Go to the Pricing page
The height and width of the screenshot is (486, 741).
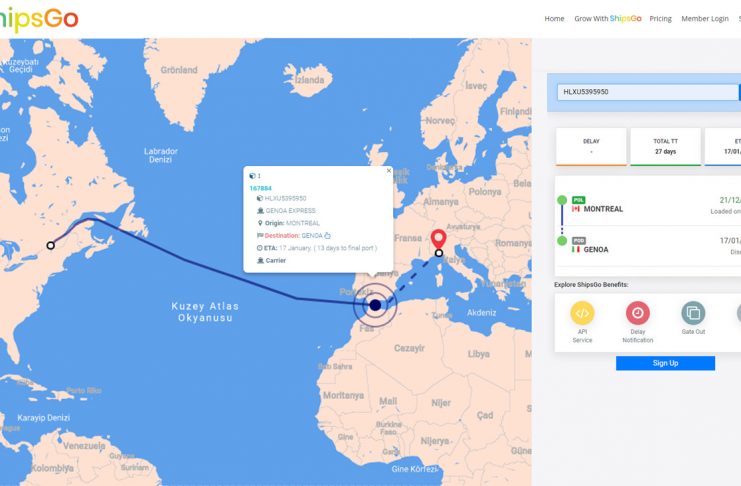coord(660,18)
